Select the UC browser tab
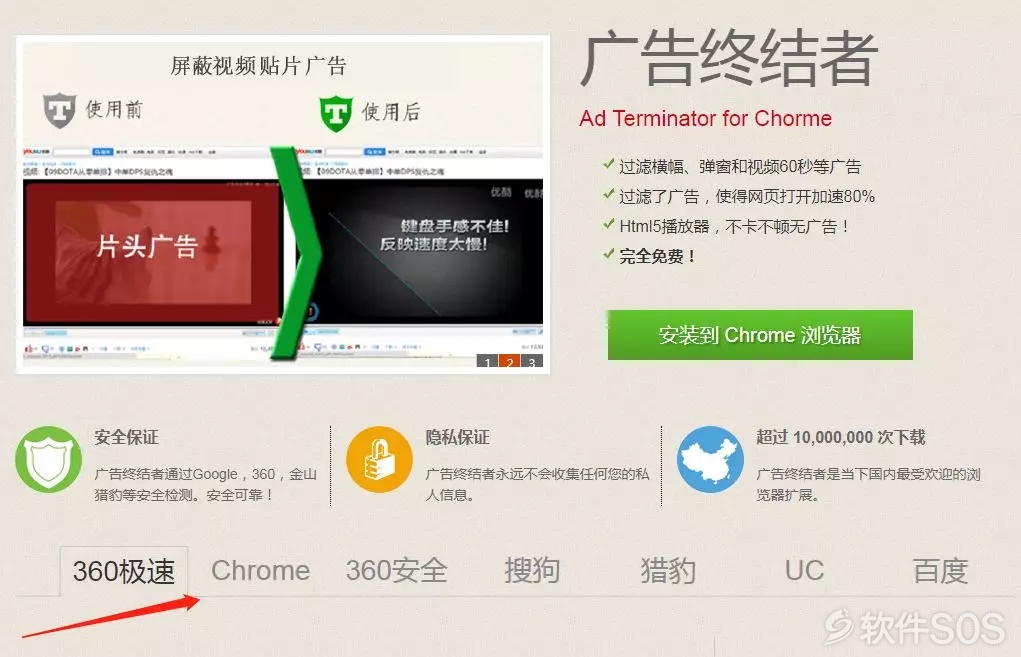The width and height of the screenshot is (1021, 657). pos(804,570)
